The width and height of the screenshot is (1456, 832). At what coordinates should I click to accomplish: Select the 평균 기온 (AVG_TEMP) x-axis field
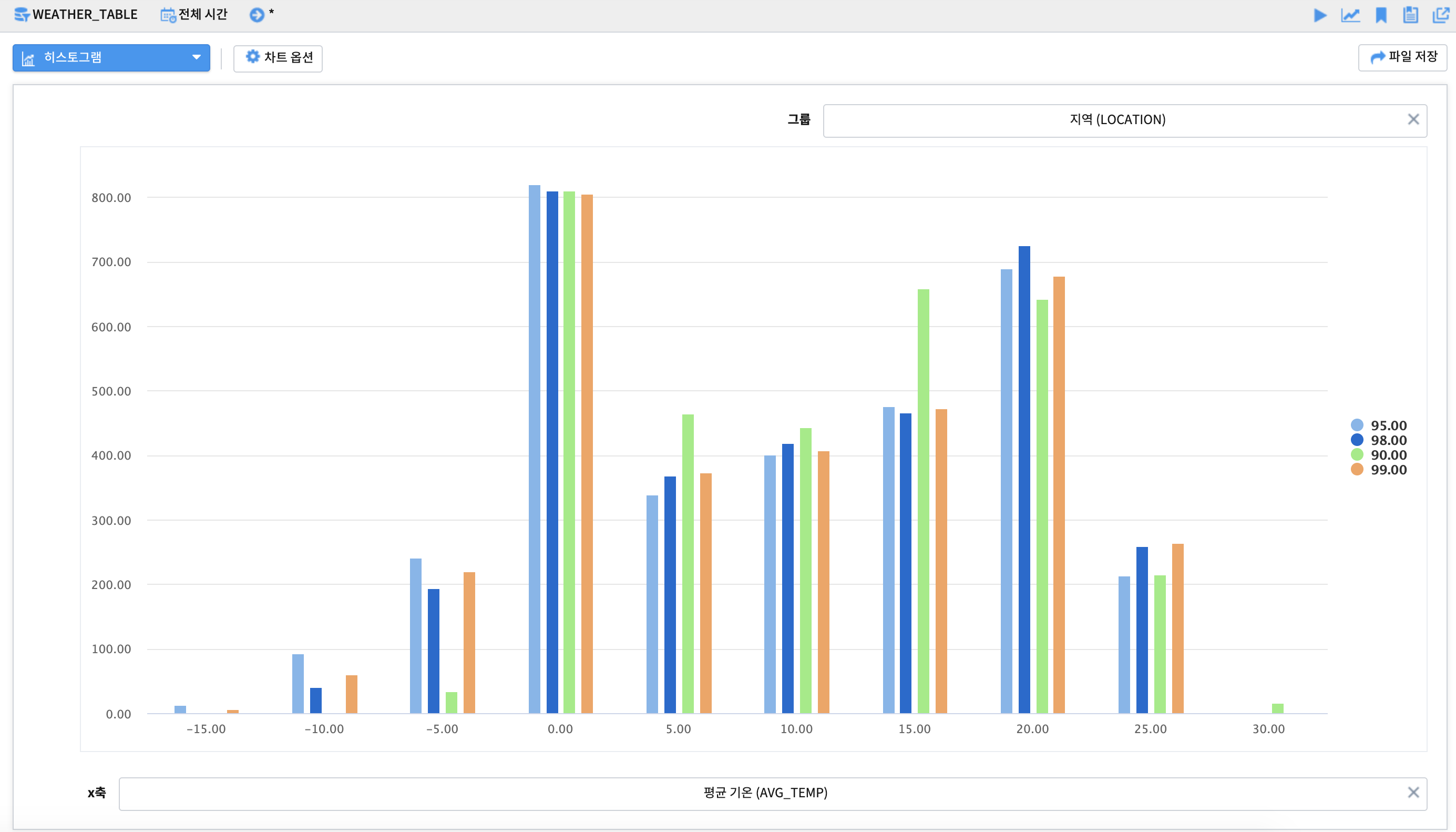pos(773,793)
